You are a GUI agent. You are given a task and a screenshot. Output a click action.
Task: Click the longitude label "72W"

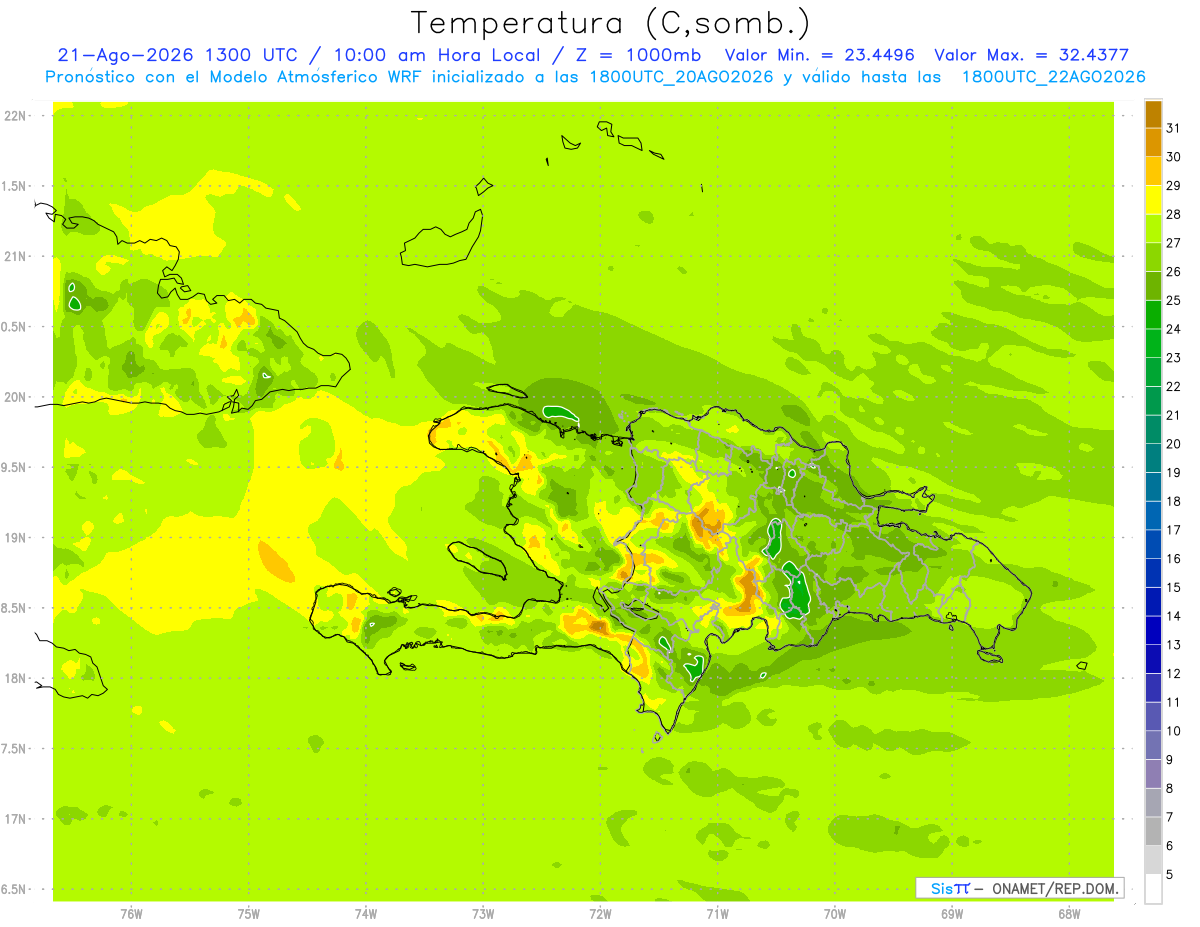coord(600,914)
